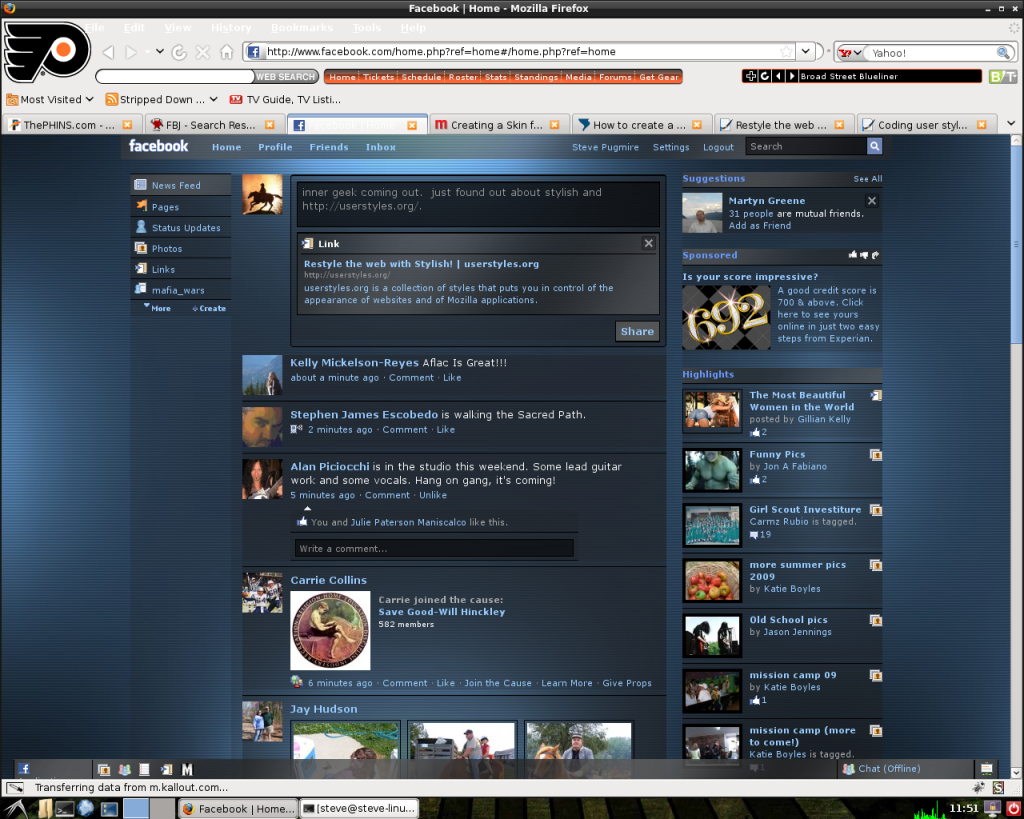The width and height of the screenshot is (1024, 819).
Task: Go back with the browser Back arrow
Action: pyautogui.click(x=108, y=52)
